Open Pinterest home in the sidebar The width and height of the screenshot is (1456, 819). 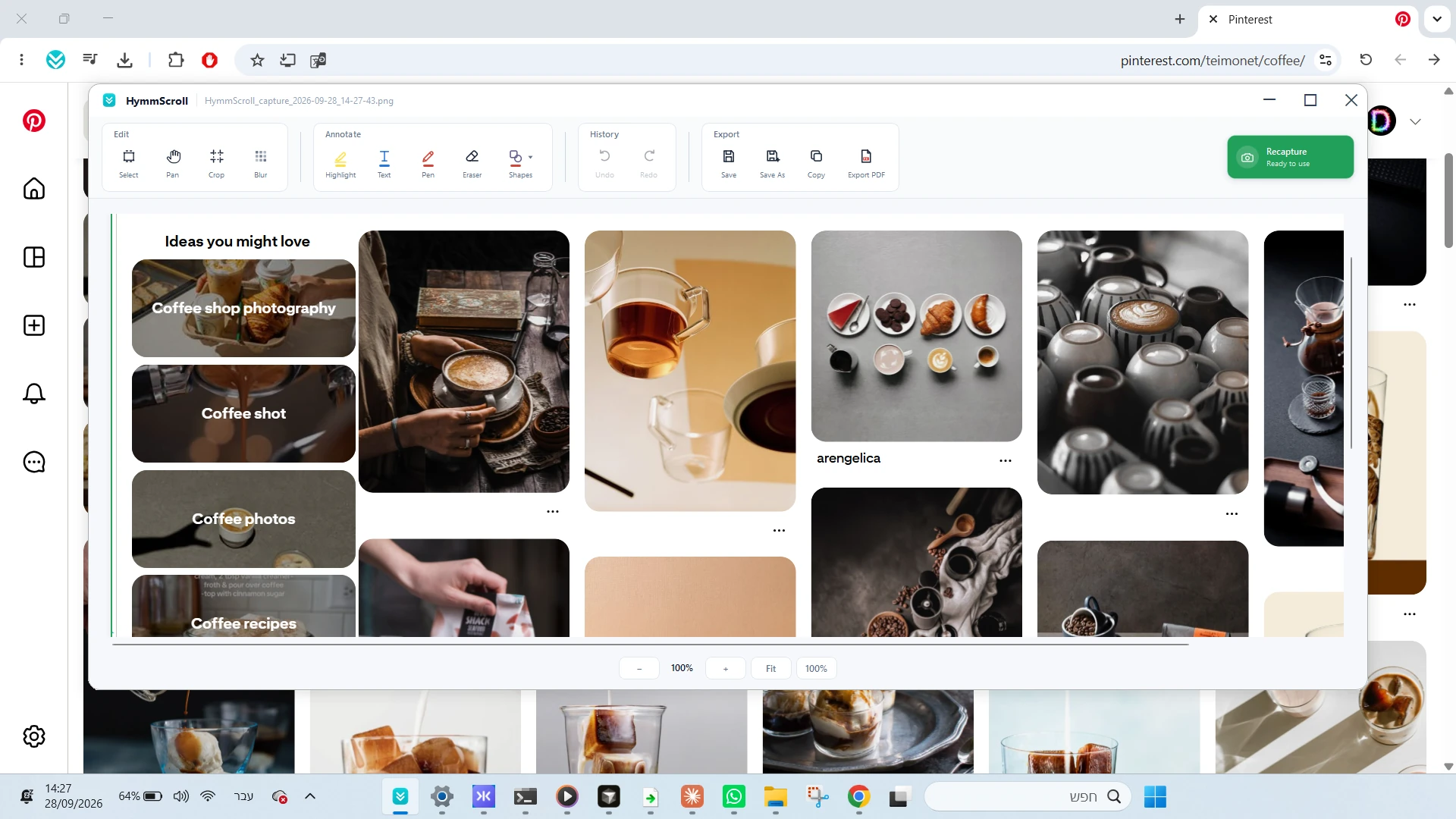(34, 189)
